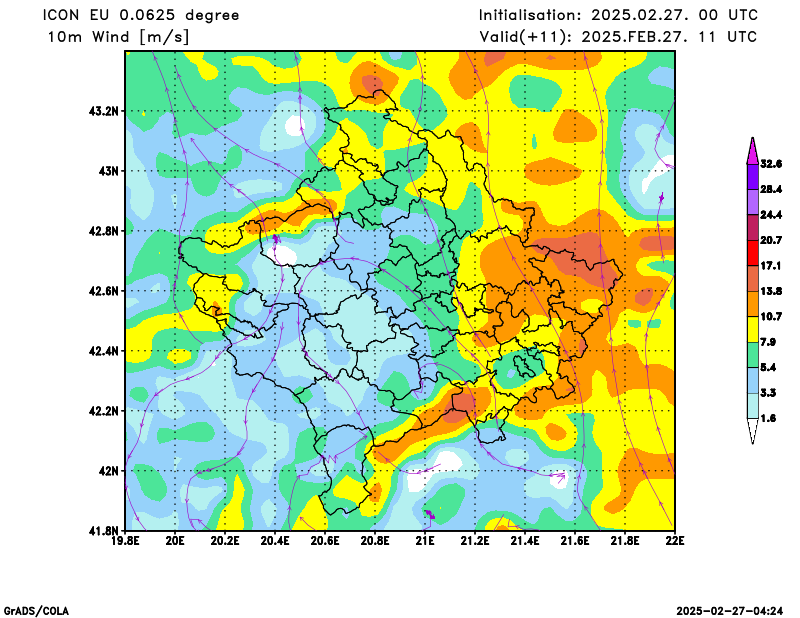Select the "21.2E" longitude label
Screen dimensions: 800x618
(x=475, y=540)
